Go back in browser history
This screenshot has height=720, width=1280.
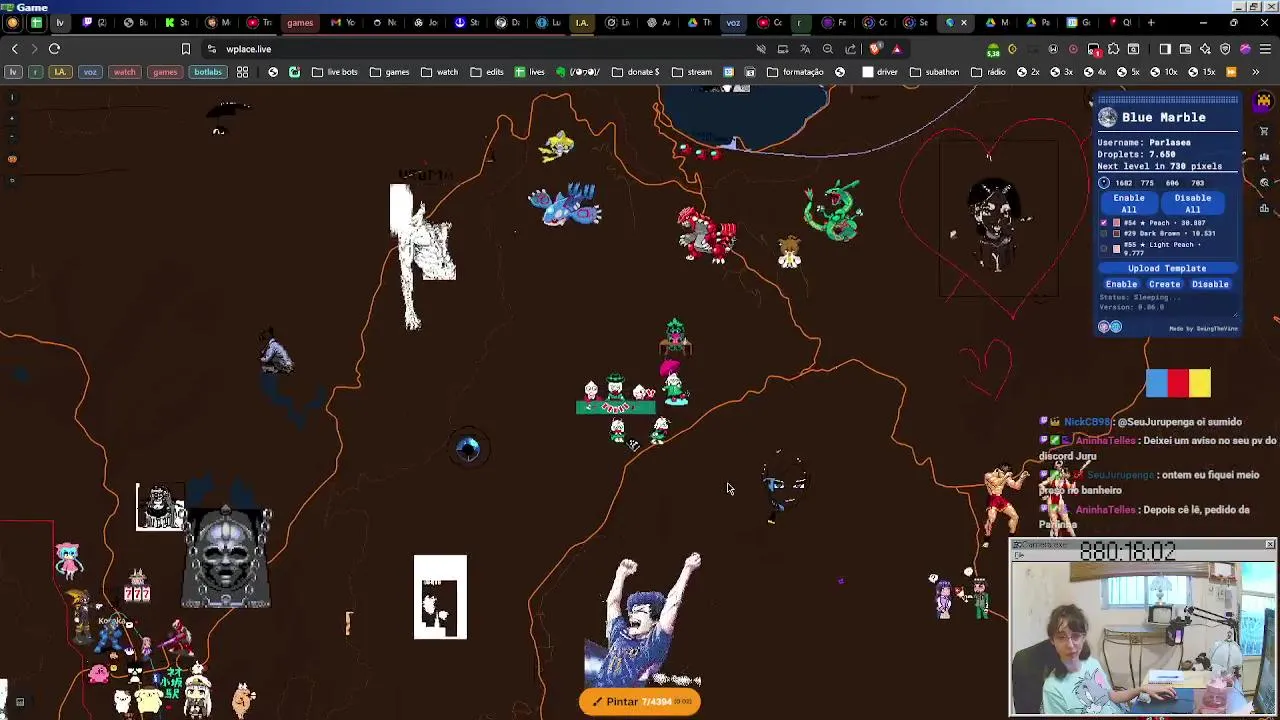14,49
